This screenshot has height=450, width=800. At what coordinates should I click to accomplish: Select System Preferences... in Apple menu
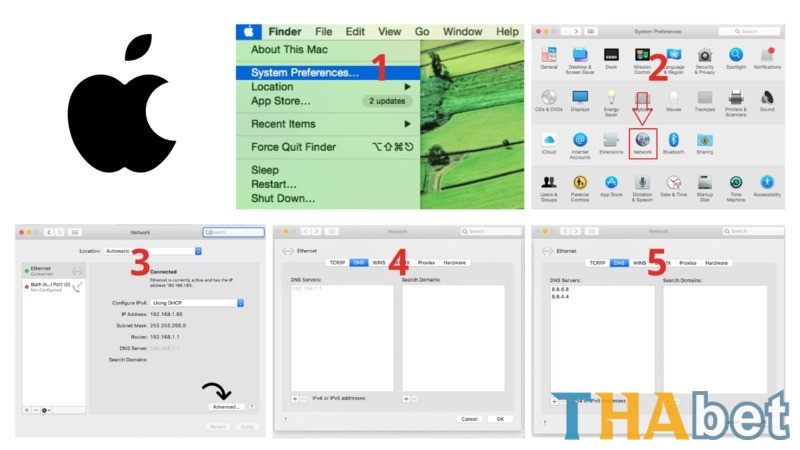click(x=328, y=72)
